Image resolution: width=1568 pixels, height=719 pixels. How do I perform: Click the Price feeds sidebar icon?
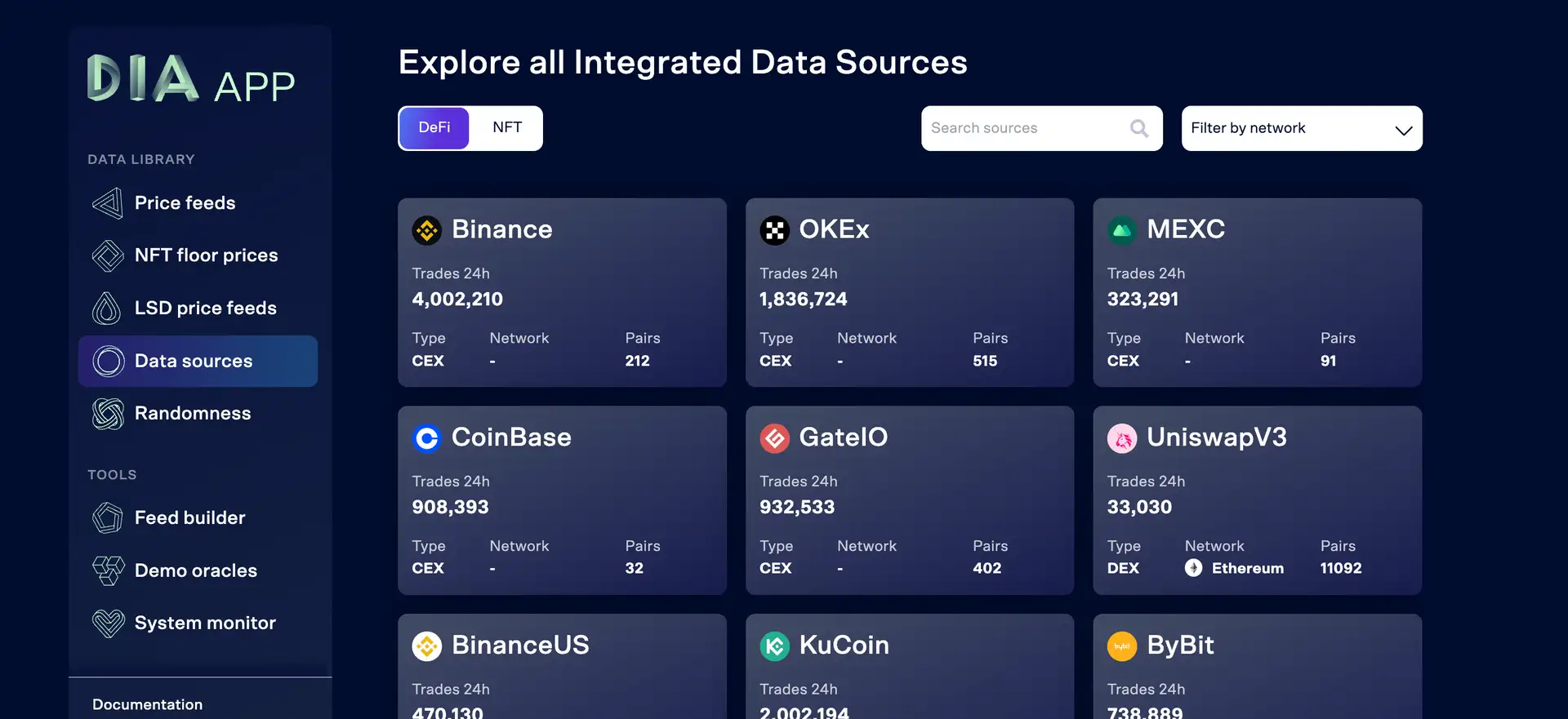click(x=108, y=203)
